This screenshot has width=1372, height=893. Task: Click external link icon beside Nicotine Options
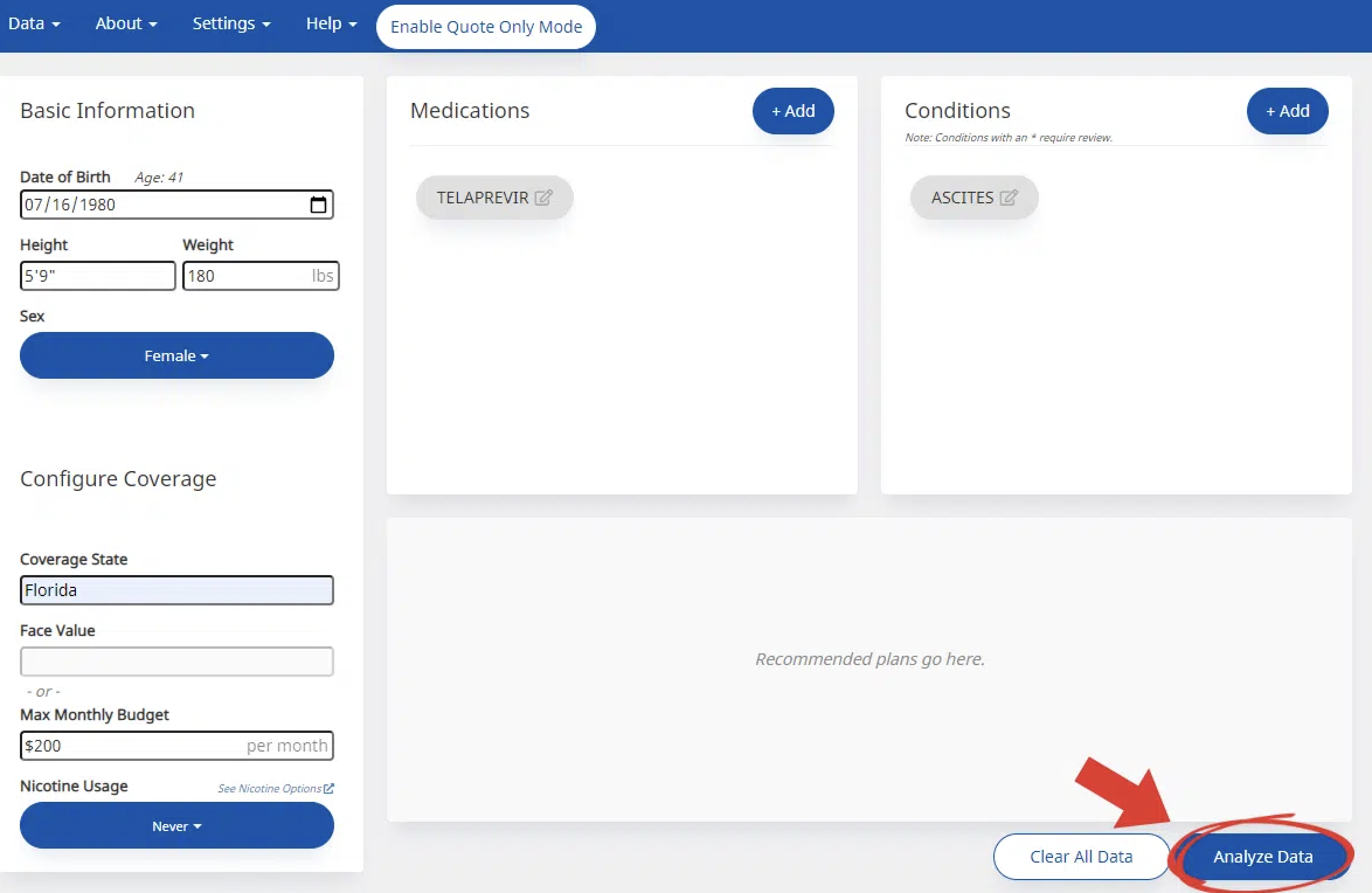coord(329,788)
